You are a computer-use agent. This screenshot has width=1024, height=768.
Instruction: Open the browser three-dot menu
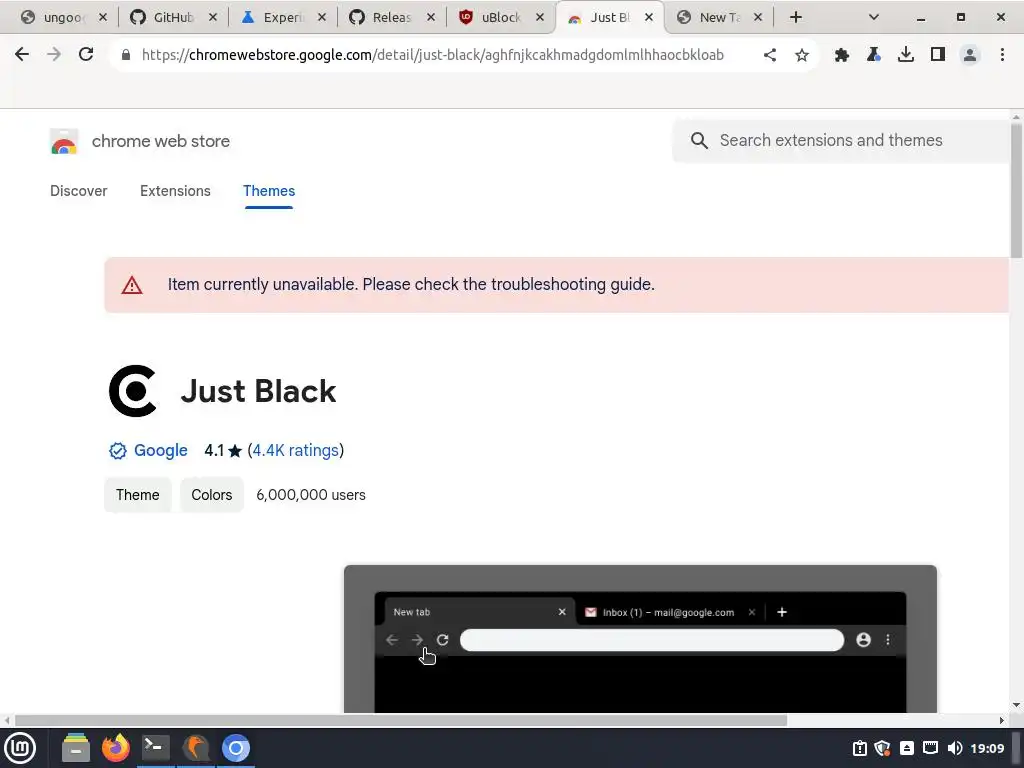click(1002, 55)
